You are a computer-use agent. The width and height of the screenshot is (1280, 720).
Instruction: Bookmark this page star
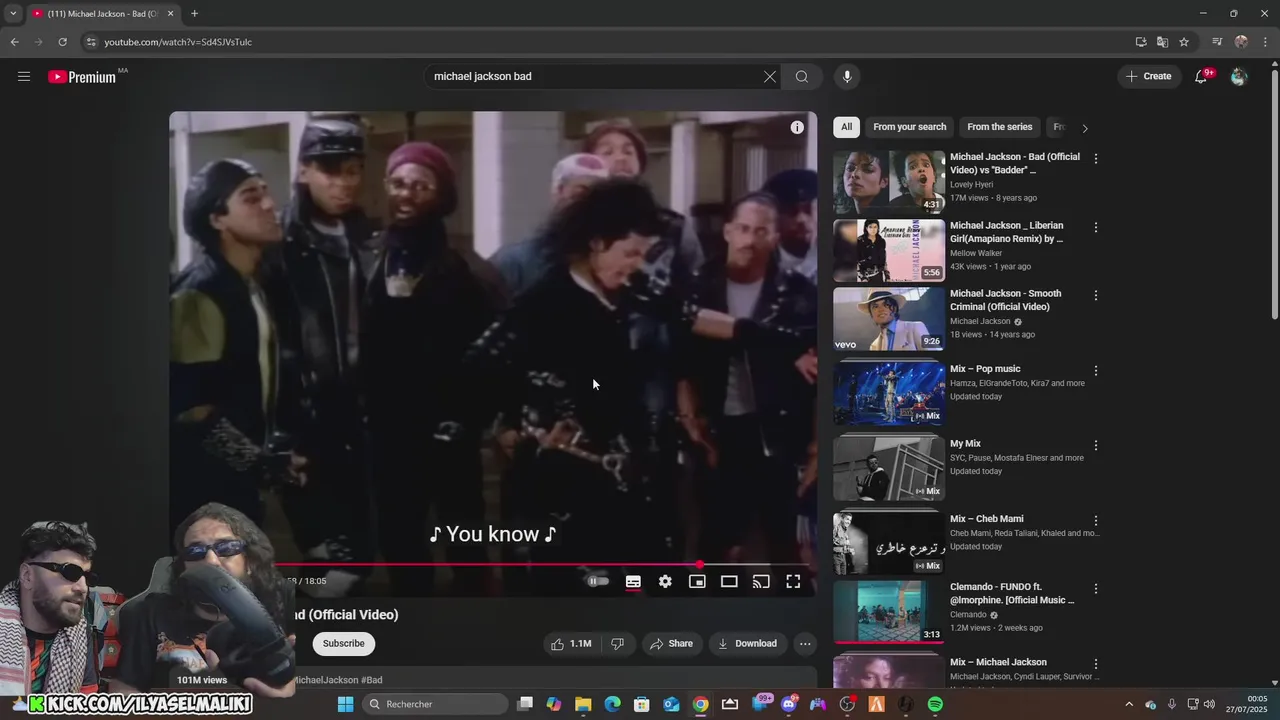(x=1184, y=42)
